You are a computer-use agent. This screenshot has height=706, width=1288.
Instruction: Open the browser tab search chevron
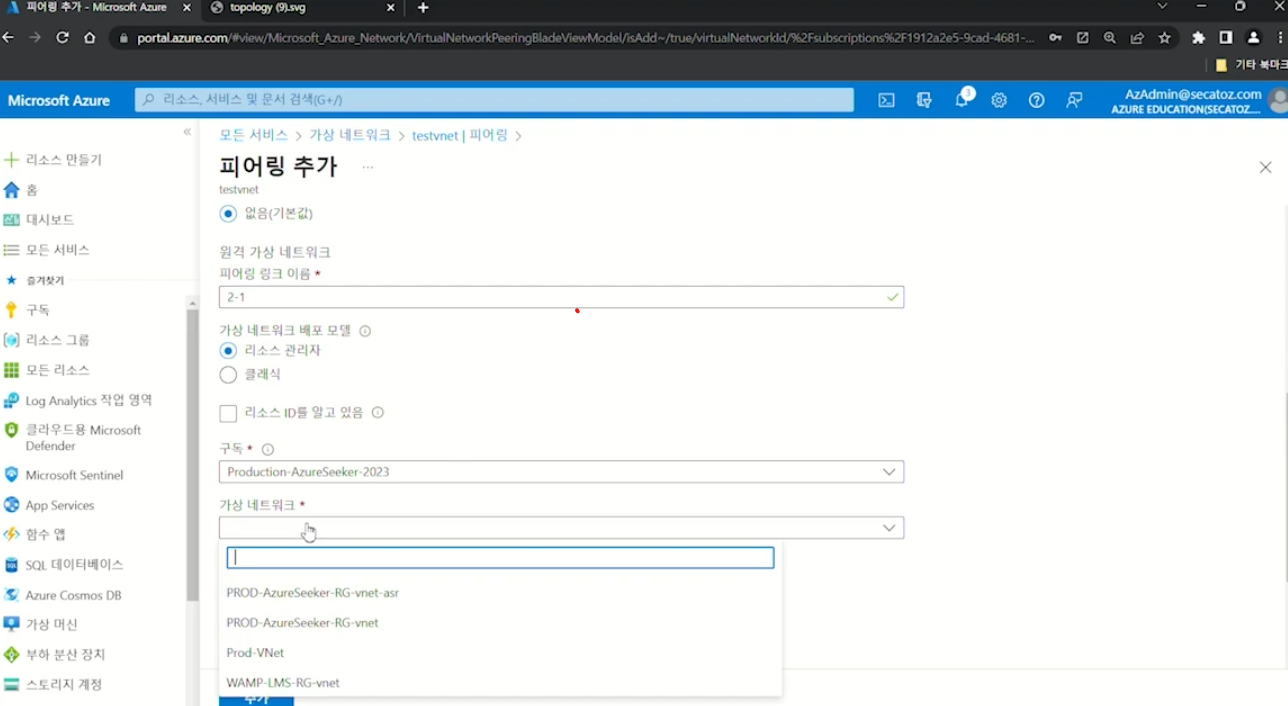coord(1162,7)
